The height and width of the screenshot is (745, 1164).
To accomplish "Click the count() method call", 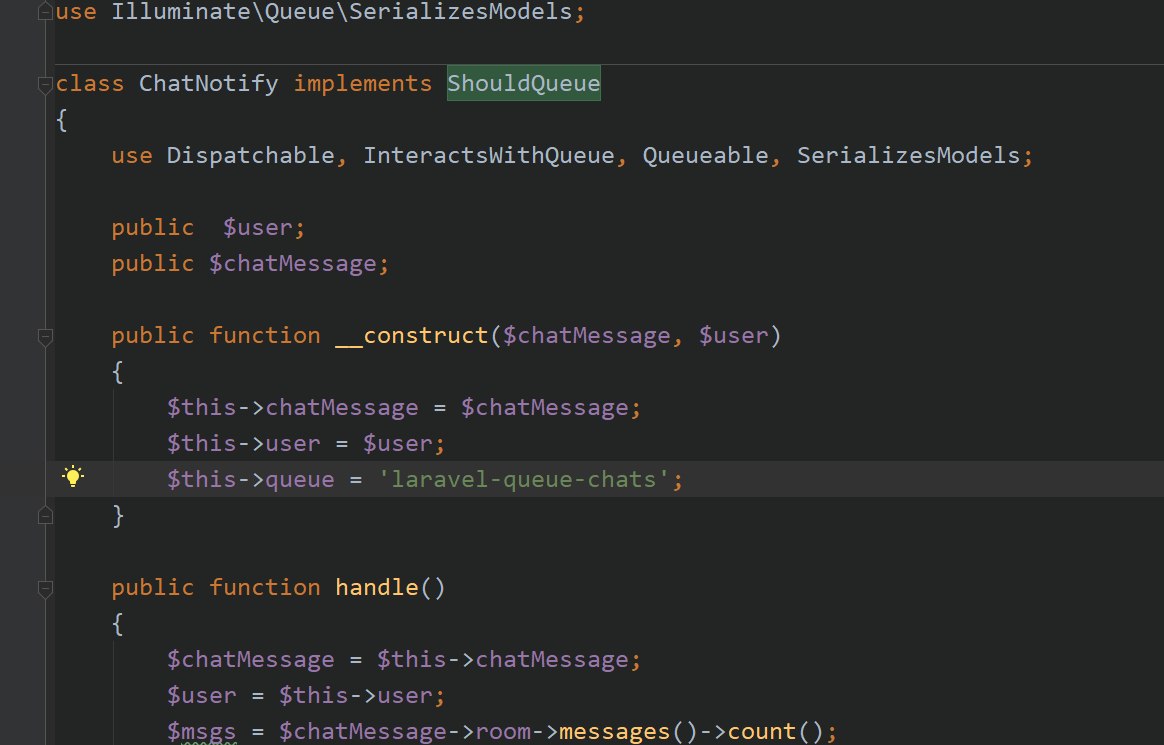I will [x=774, y=732].
